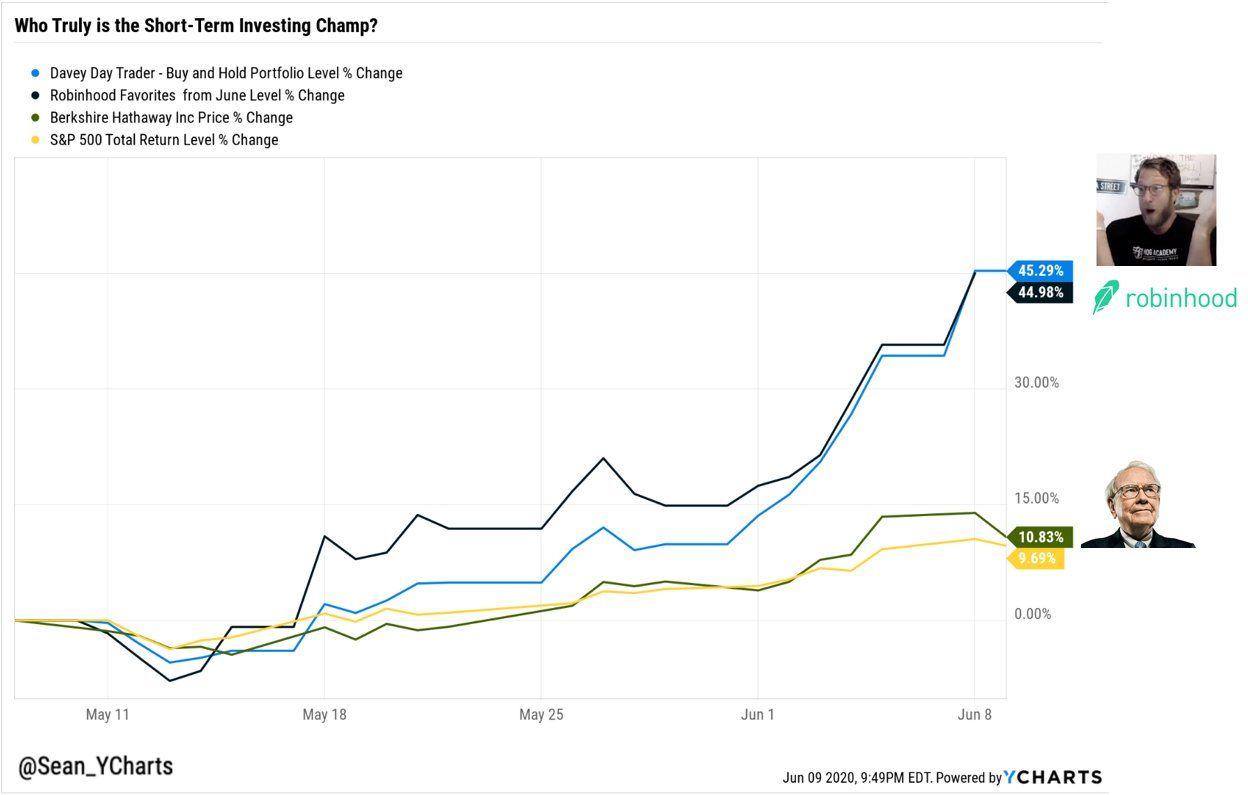Select the Berkshire Hathaway Inc Price legend label

click(171, 117)
